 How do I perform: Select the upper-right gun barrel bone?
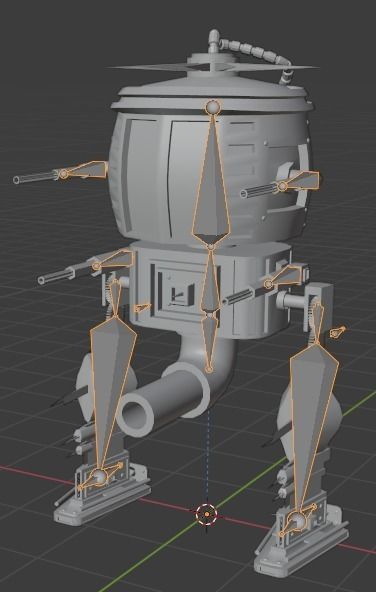tap(300, 180)
